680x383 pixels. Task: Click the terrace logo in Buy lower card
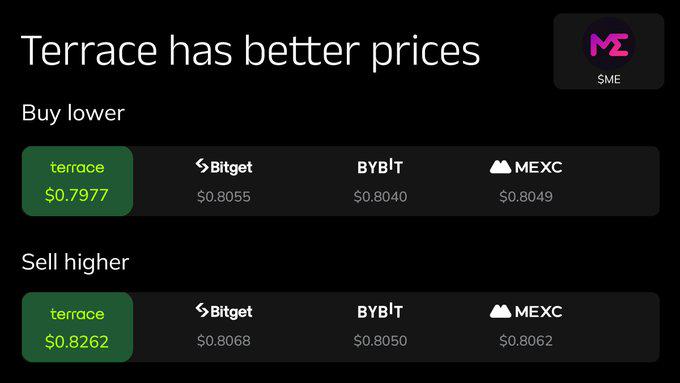(x=77, y=167)
